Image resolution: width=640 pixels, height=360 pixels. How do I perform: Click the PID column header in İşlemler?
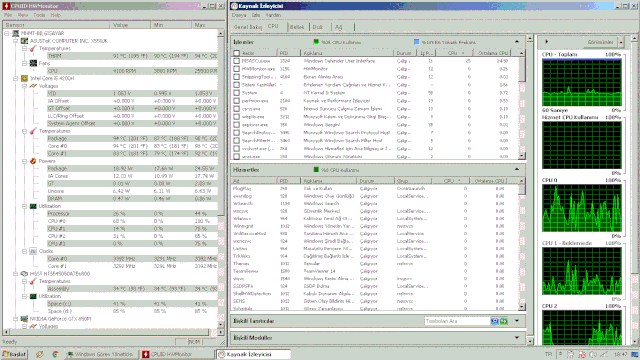pos(289,53)
